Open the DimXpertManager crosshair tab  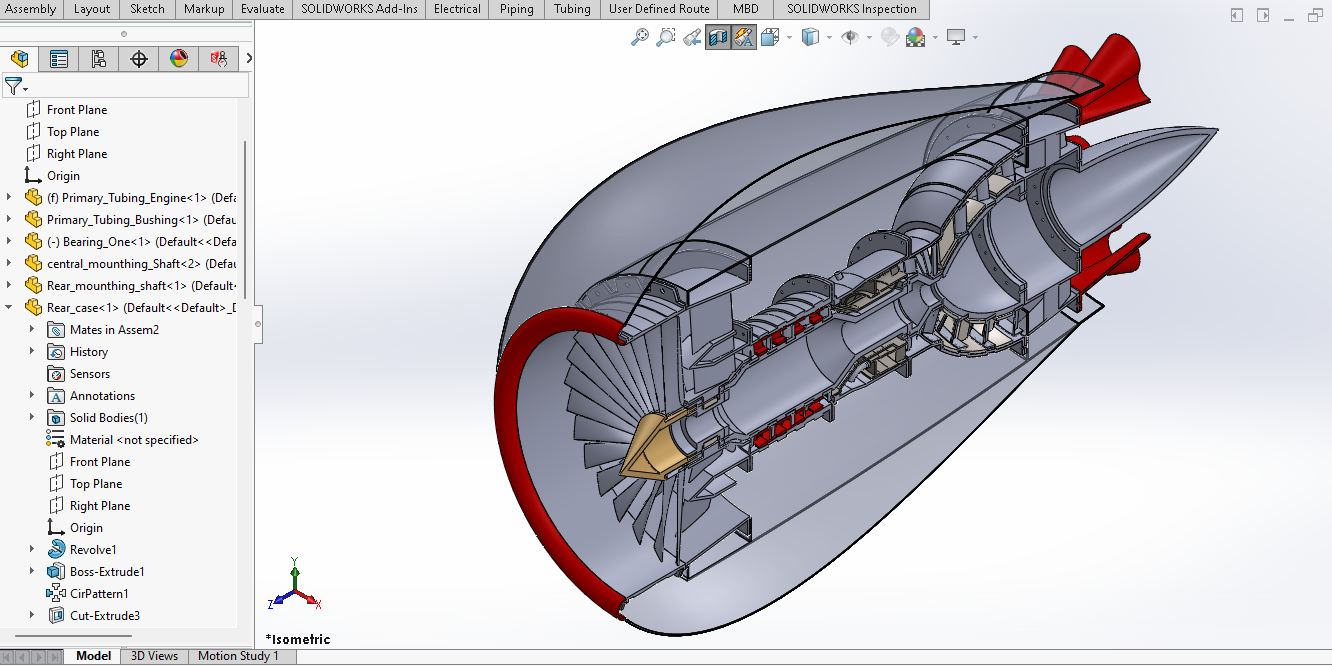point(139,59)
